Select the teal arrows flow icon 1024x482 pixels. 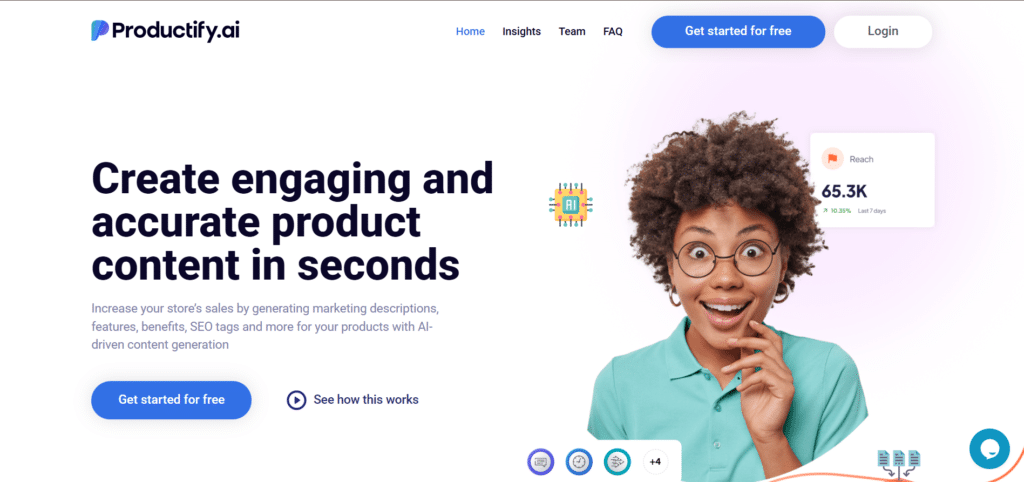click(616, 462)
